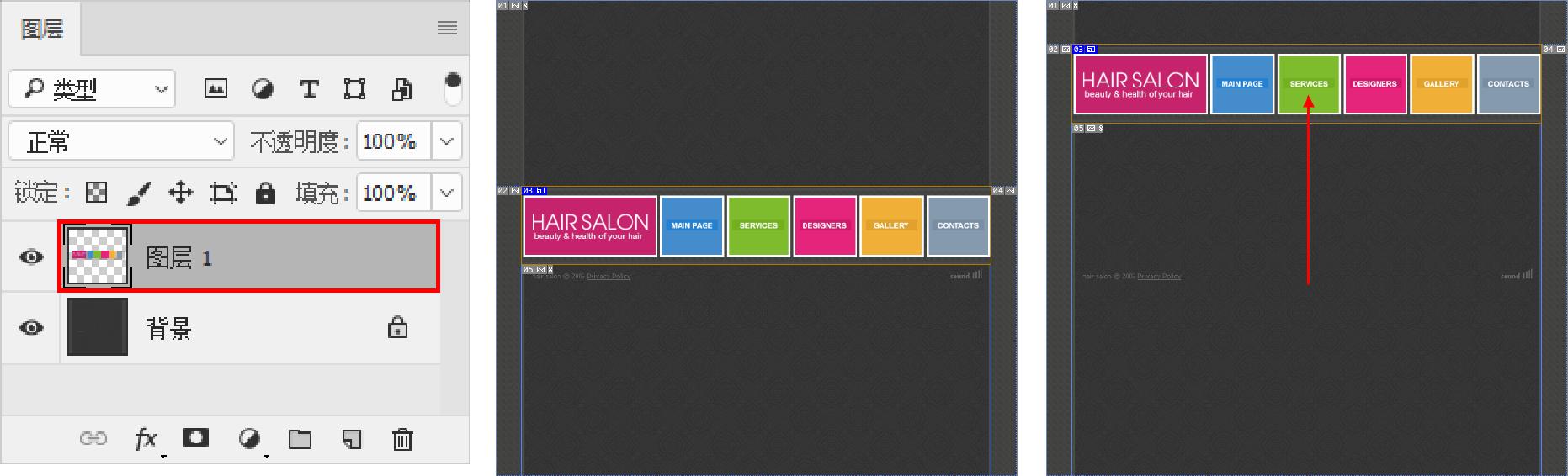Lock artboard nesting icon
The width and height of the screenshot is (1568, 476).
point(223,193)
